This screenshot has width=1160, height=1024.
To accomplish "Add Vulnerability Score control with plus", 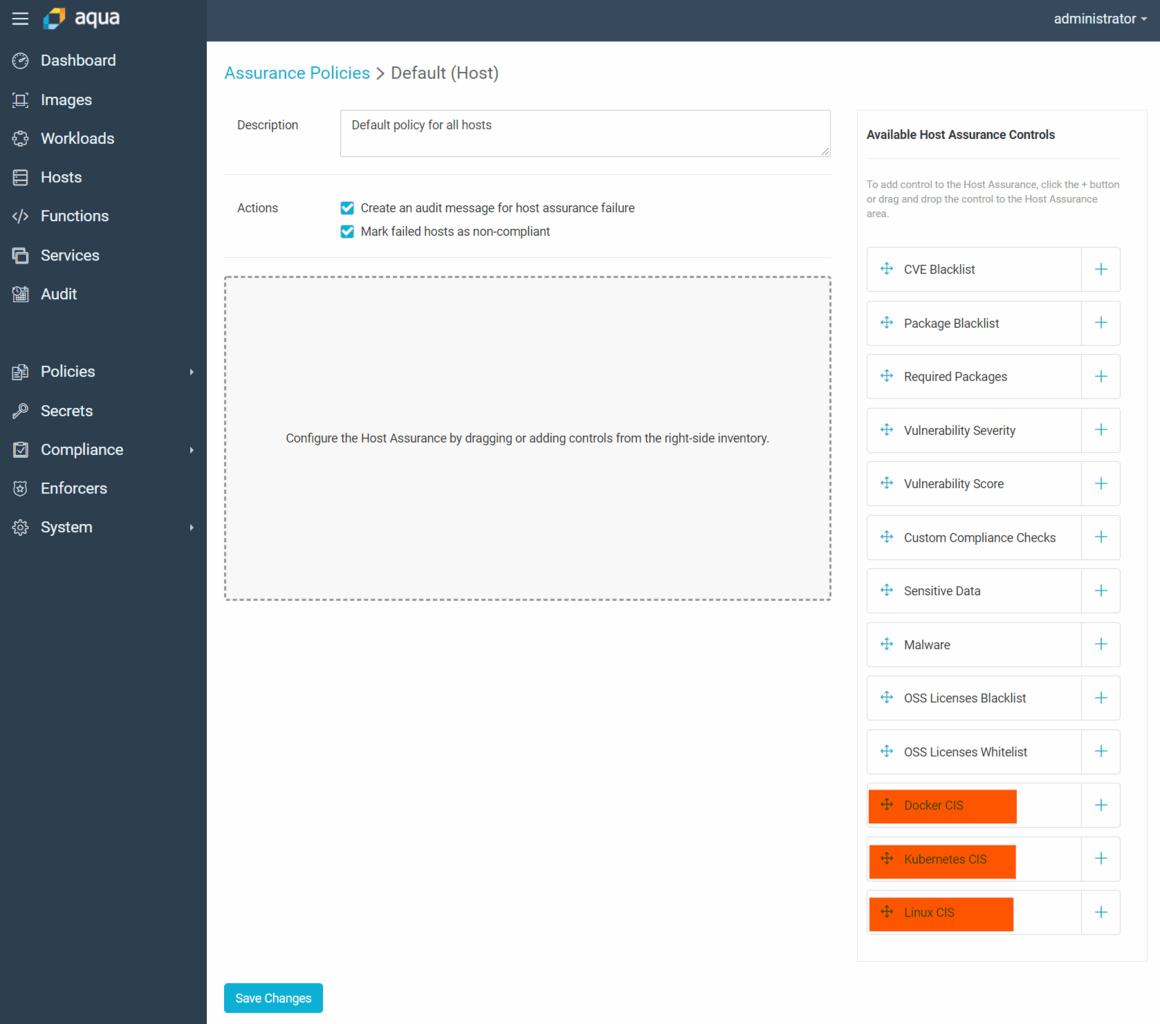I will click(1101, 484).
